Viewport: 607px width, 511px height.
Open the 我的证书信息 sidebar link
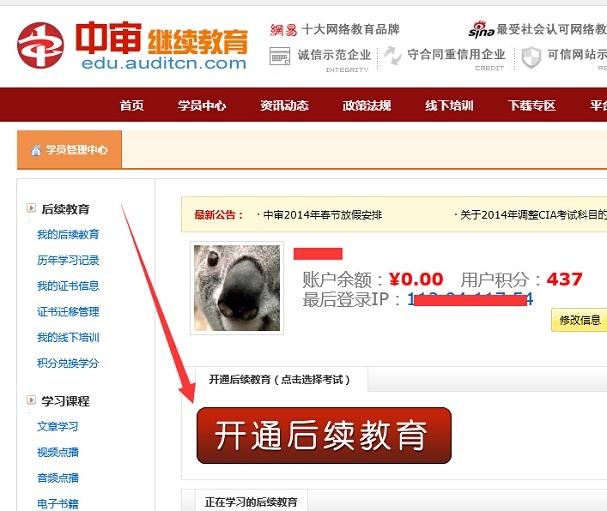[68, 286]
